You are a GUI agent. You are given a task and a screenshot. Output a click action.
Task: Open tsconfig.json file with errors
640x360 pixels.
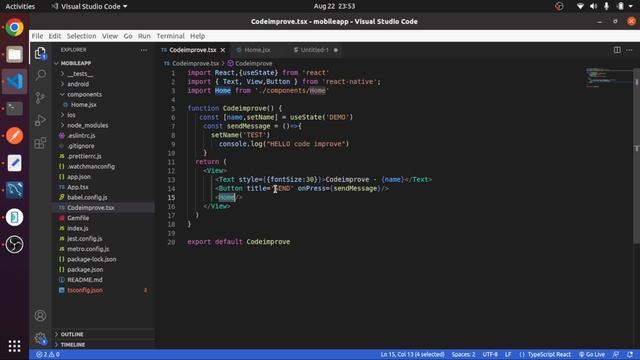(85, 290)
